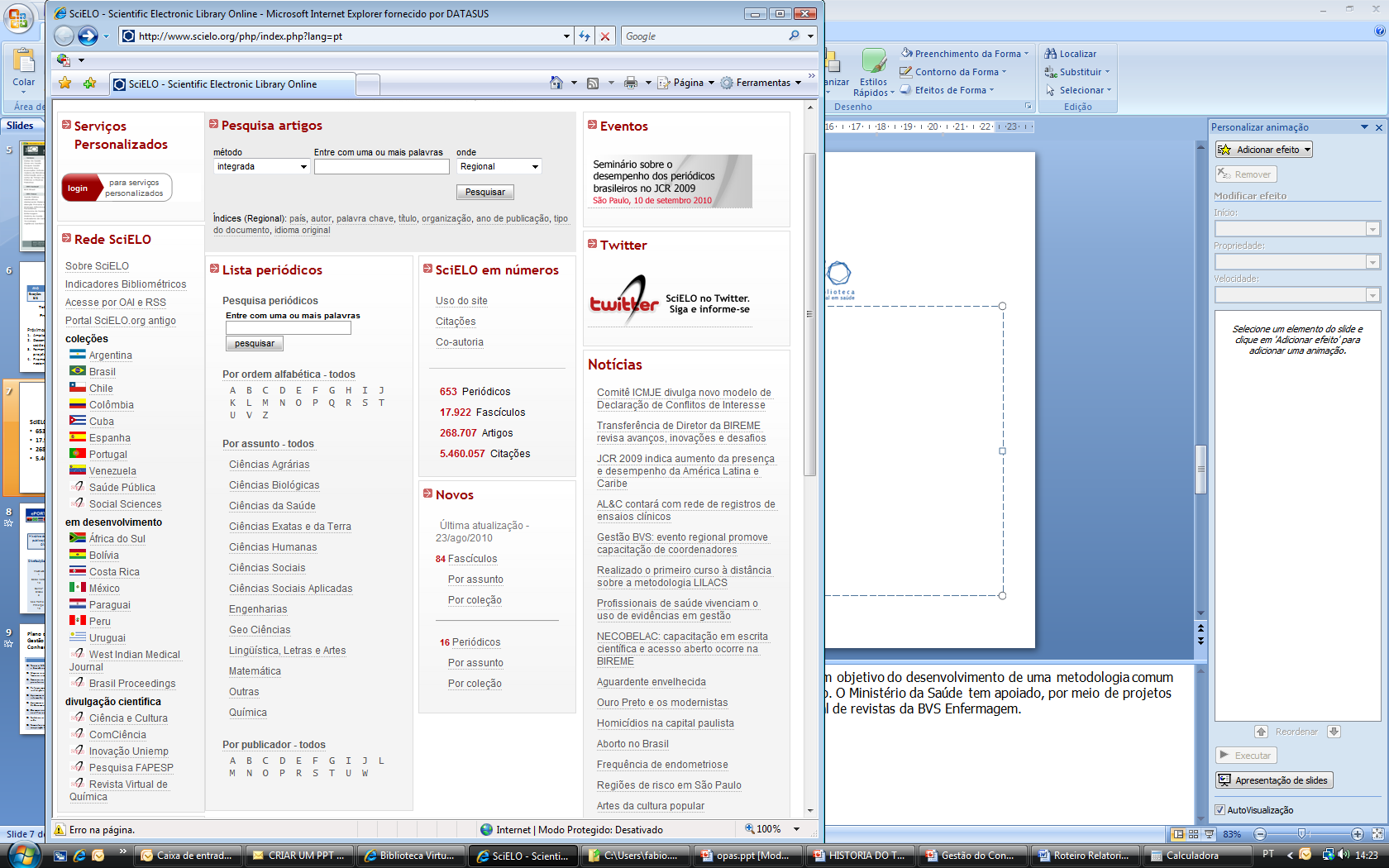The width and height of the screenshot is (1389, 868).
Task: Open the Brasil collection link
Action: [103, 372]
